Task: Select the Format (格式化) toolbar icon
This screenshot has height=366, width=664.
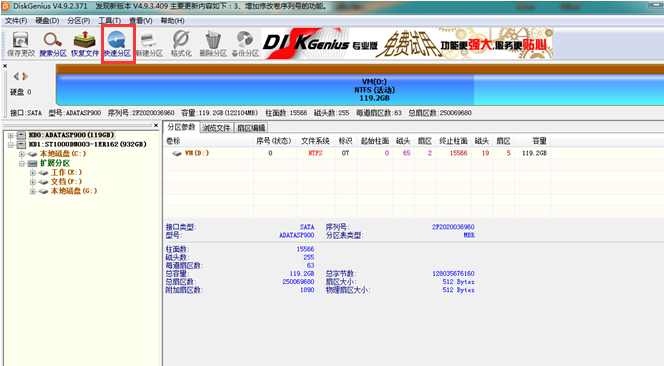Action: tap(181, 44)
